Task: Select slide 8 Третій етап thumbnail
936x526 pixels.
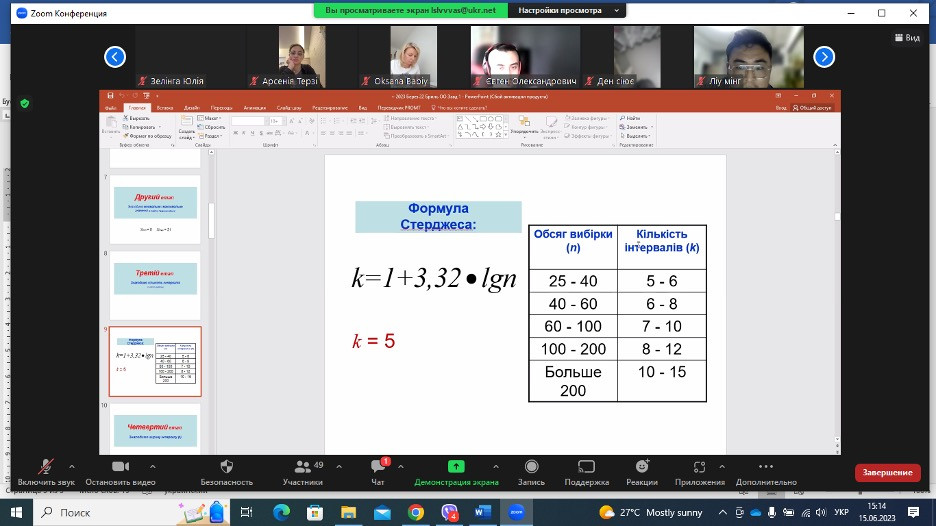Action: pos(155,285)
